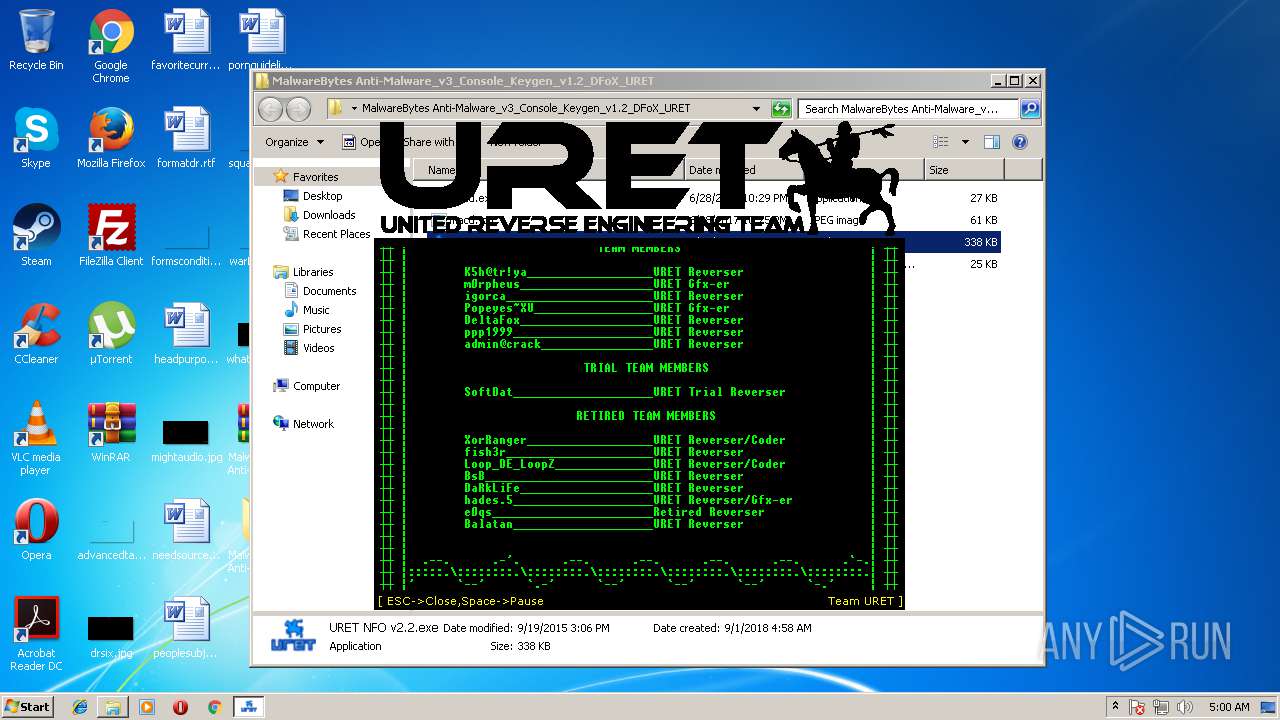The image size is (1280, 720).
Task: Click Share with toolbar menu
Action: click(429, 142)
